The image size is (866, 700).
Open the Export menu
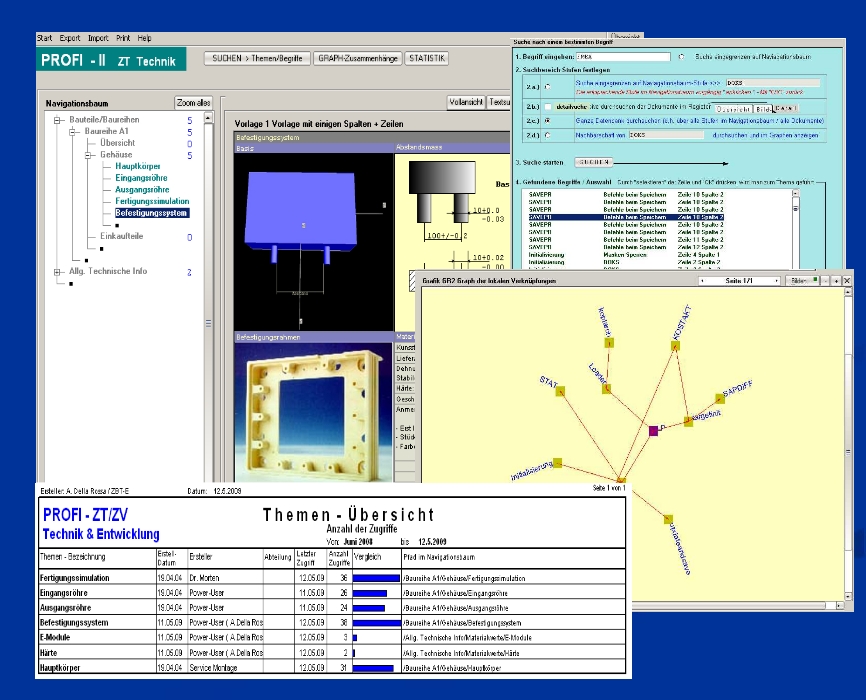point(70,37)
